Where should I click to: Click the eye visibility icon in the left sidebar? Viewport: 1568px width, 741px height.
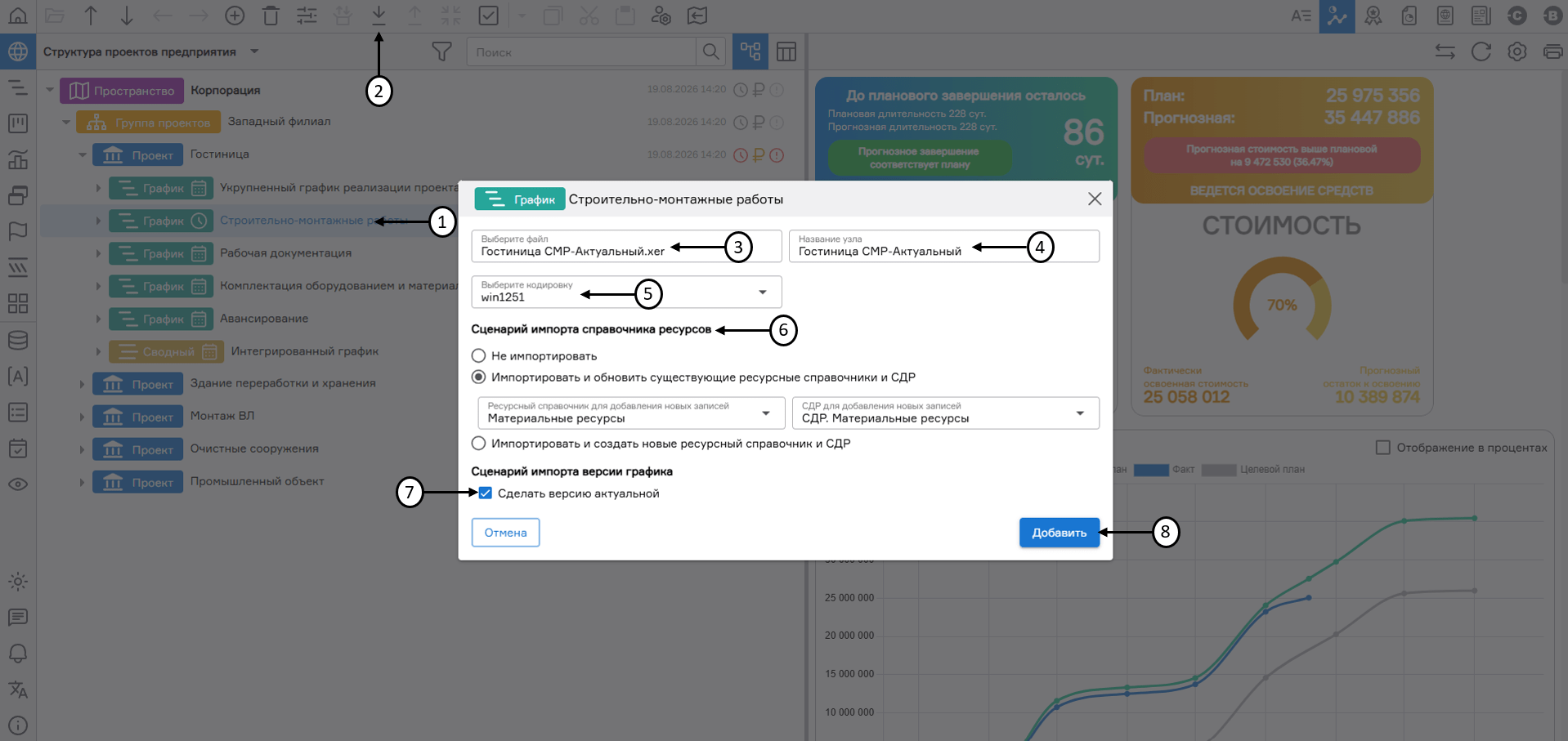(x=18, y=484)
